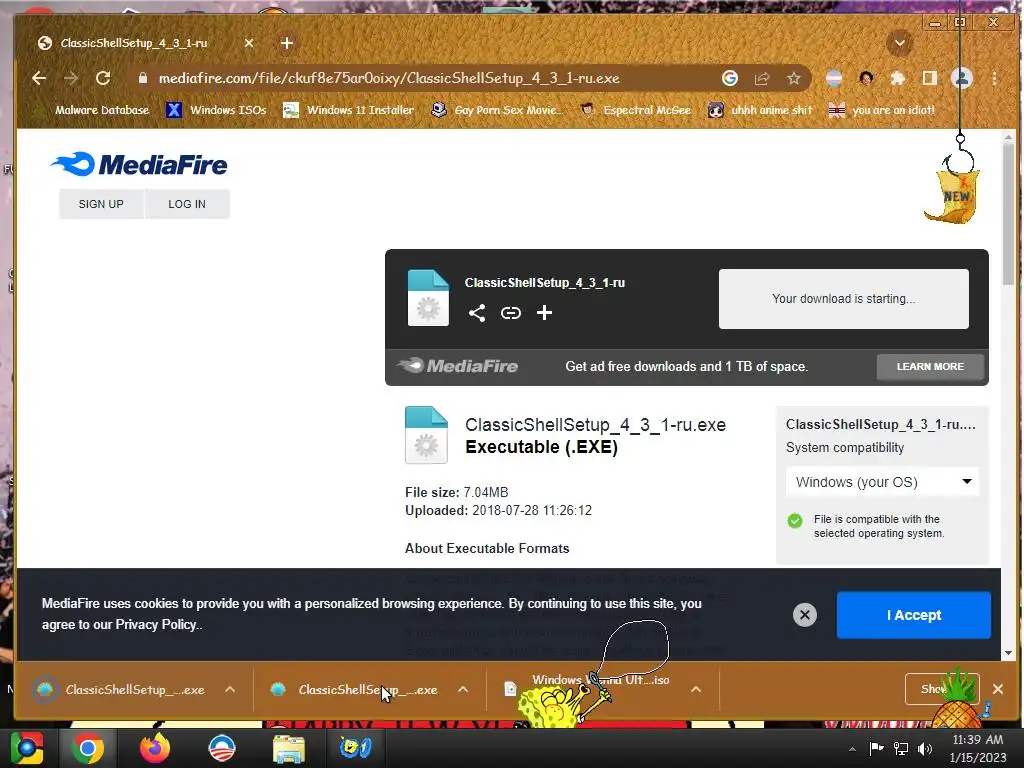
Task: Open a new browser tab
Action: coord(287,43)
